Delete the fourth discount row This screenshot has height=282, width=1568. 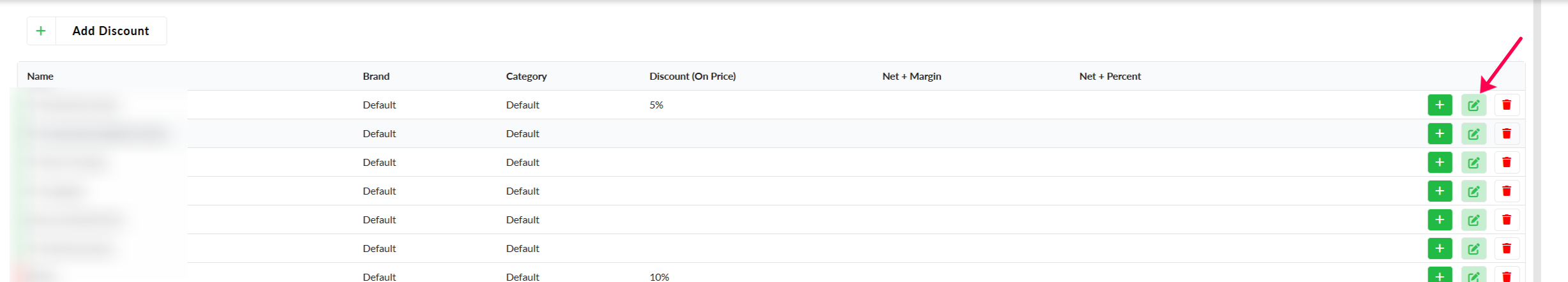pyautogui.click(x=1506, y=191)
